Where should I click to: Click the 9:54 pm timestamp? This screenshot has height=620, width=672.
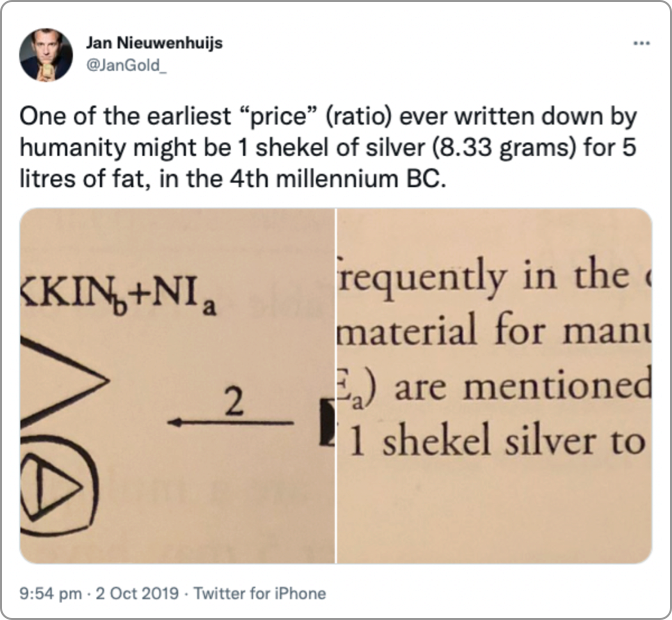(x=51, y=593)
